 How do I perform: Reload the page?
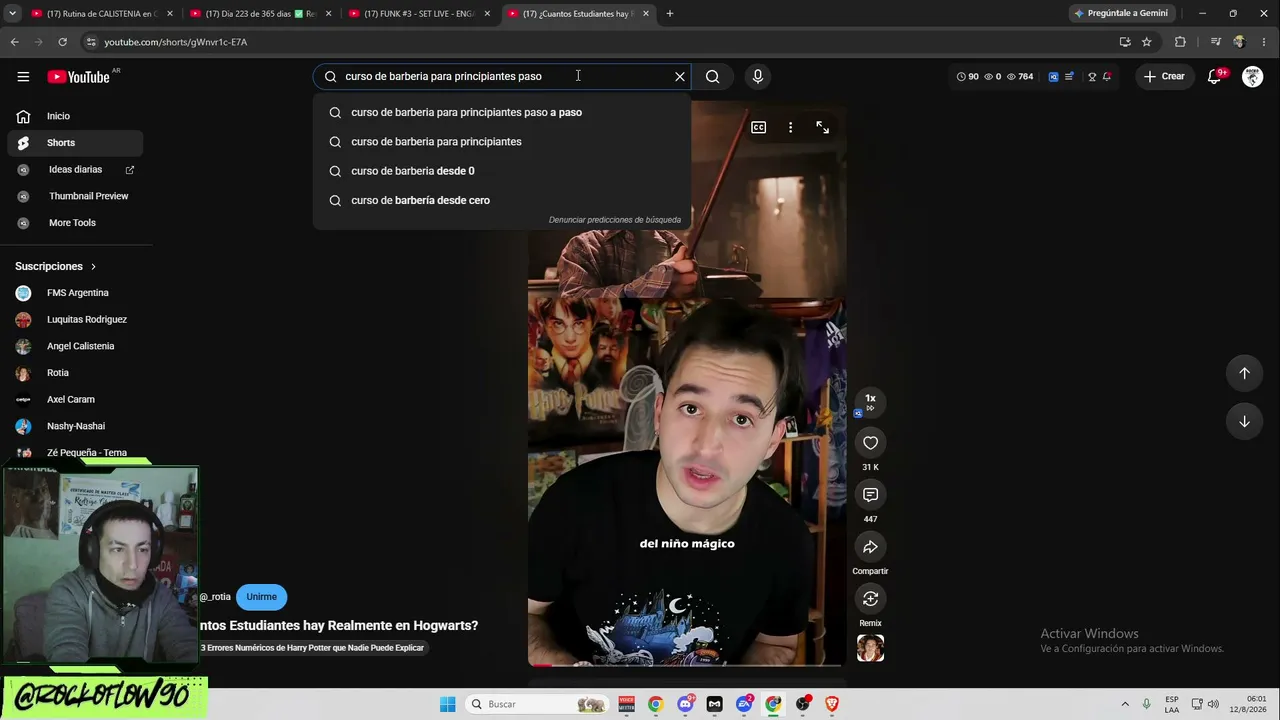(x=62, y=42)
